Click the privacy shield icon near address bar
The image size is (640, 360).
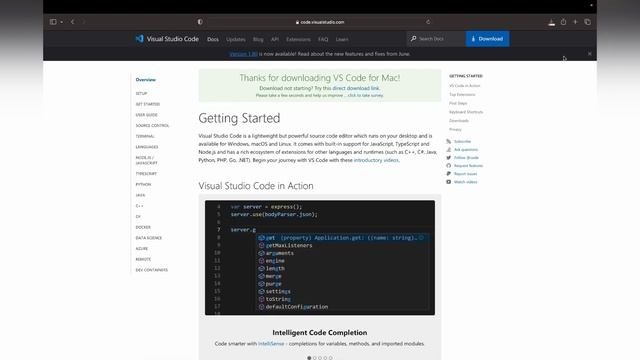200,22
